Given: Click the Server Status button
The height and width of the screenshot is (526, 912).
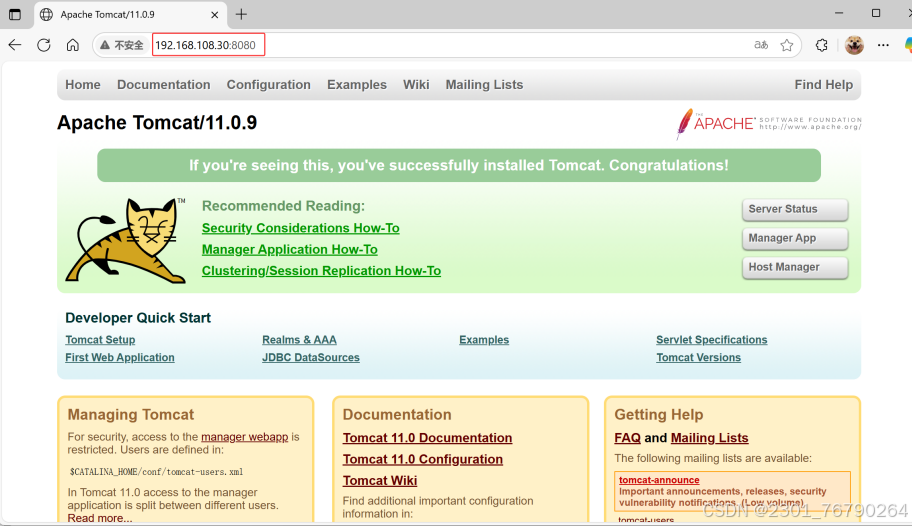Looking at the screenshot, I should point(795,209).
